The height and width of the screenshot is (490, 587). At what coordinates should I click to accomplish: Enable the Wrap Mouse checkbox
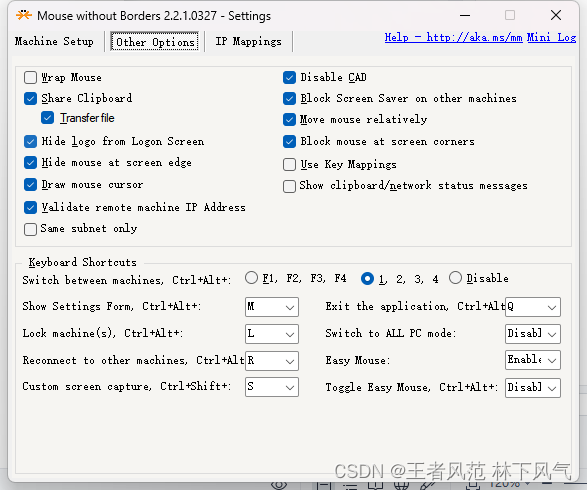30,77
